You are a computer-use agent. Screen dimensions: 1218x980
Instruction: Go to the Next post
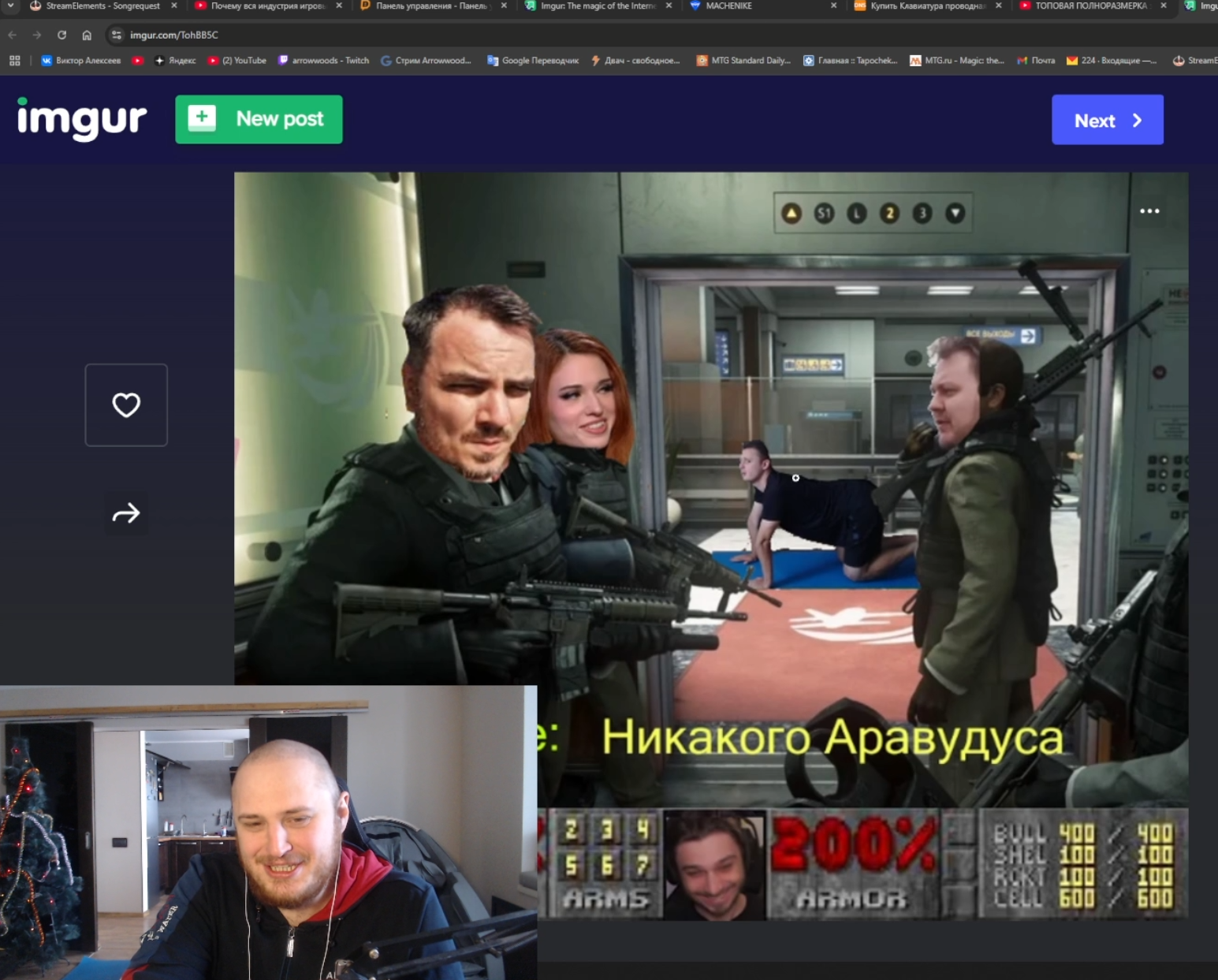(1107, 120)
